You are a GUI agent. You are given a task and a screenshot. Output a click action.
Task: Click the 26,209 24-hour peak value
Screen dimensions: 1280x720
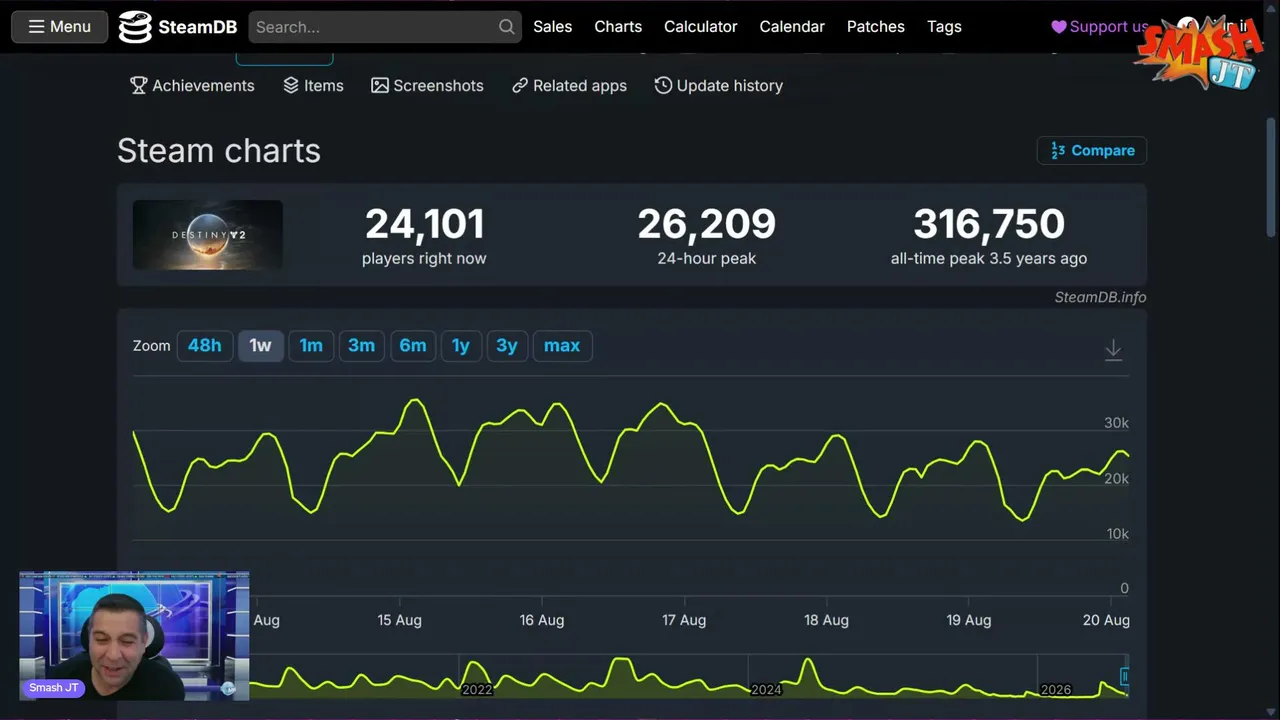point(707,224)
